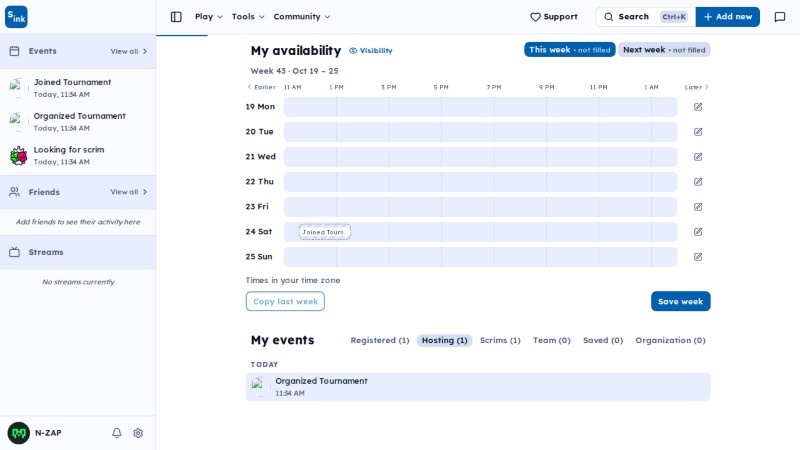Edit availability for 20 Tue
Screen dimensions: 800x450
pyautogui.click(x=698, y=132)
